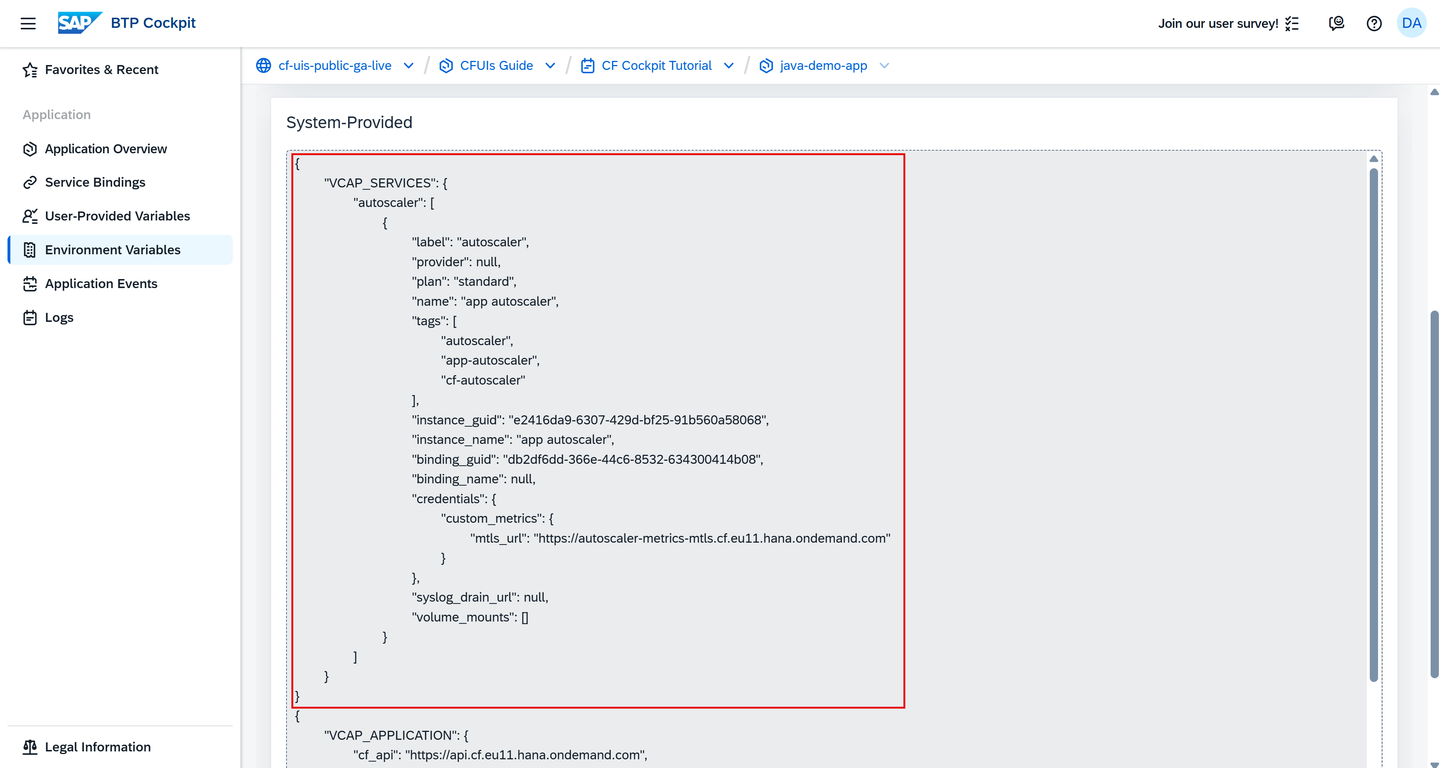Click the Legal Information scales icon

[30, 747]
